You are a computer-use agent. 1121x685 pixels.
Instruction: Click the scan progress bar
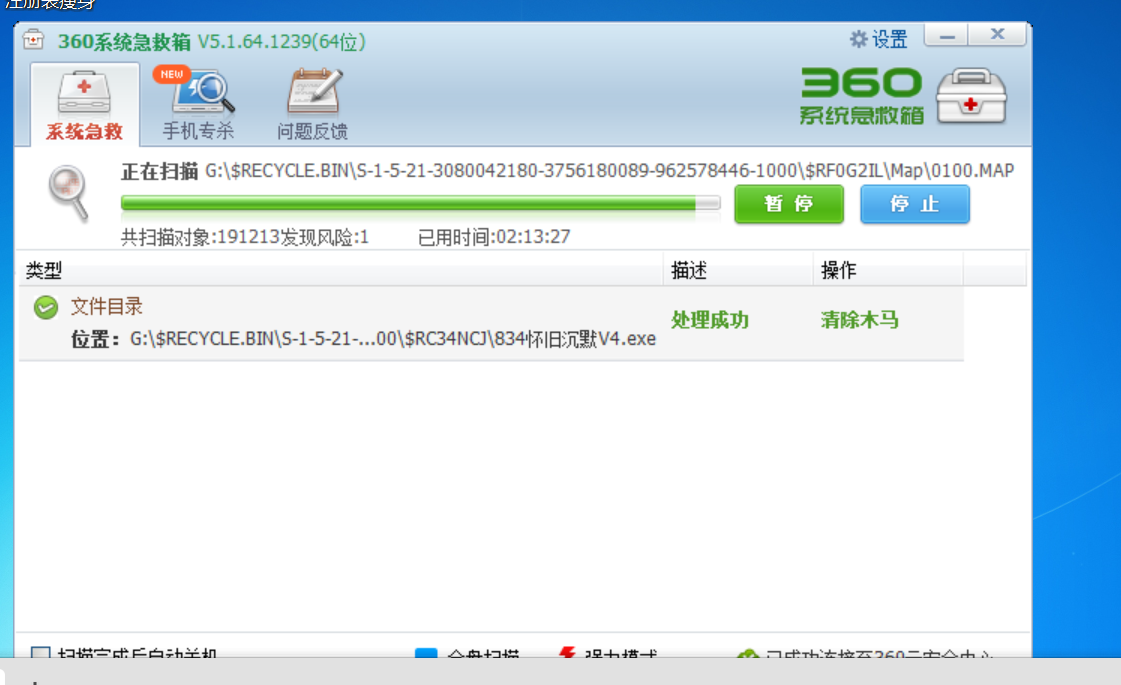point(420,204)
